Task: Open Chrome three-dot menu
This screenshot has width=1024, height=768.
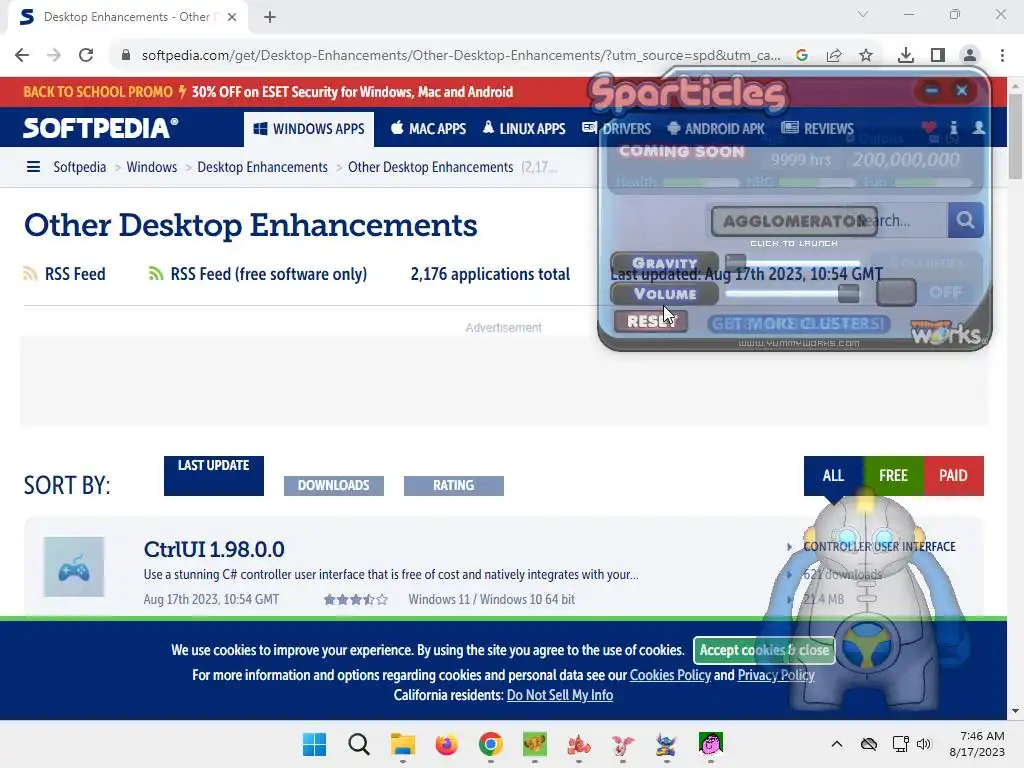Action: point(1002,56)
